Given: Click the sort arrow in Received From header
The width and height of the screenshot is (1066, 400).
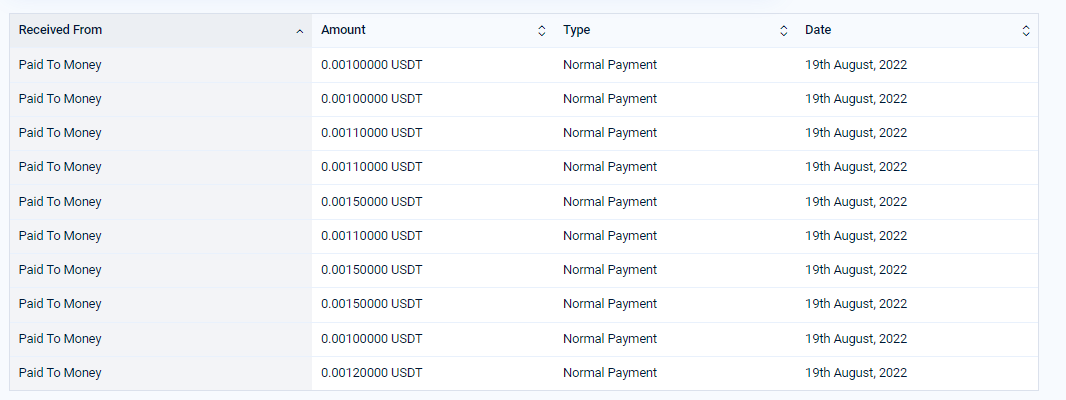Looking at the screenshot, I should [299, 31].
